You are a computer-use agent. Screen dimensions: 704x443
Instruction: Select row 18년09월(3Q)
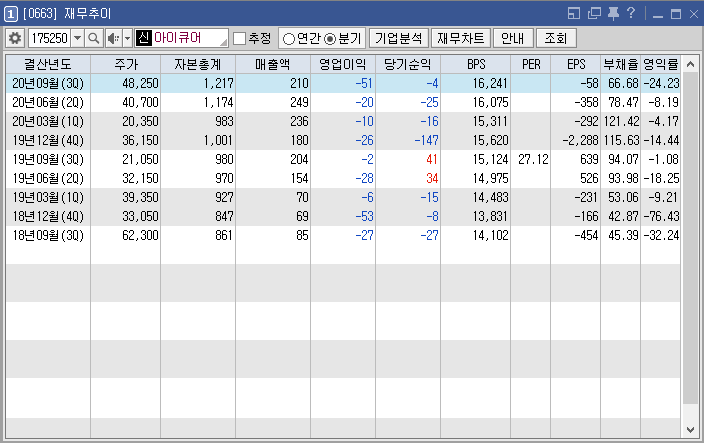[343, 236]
